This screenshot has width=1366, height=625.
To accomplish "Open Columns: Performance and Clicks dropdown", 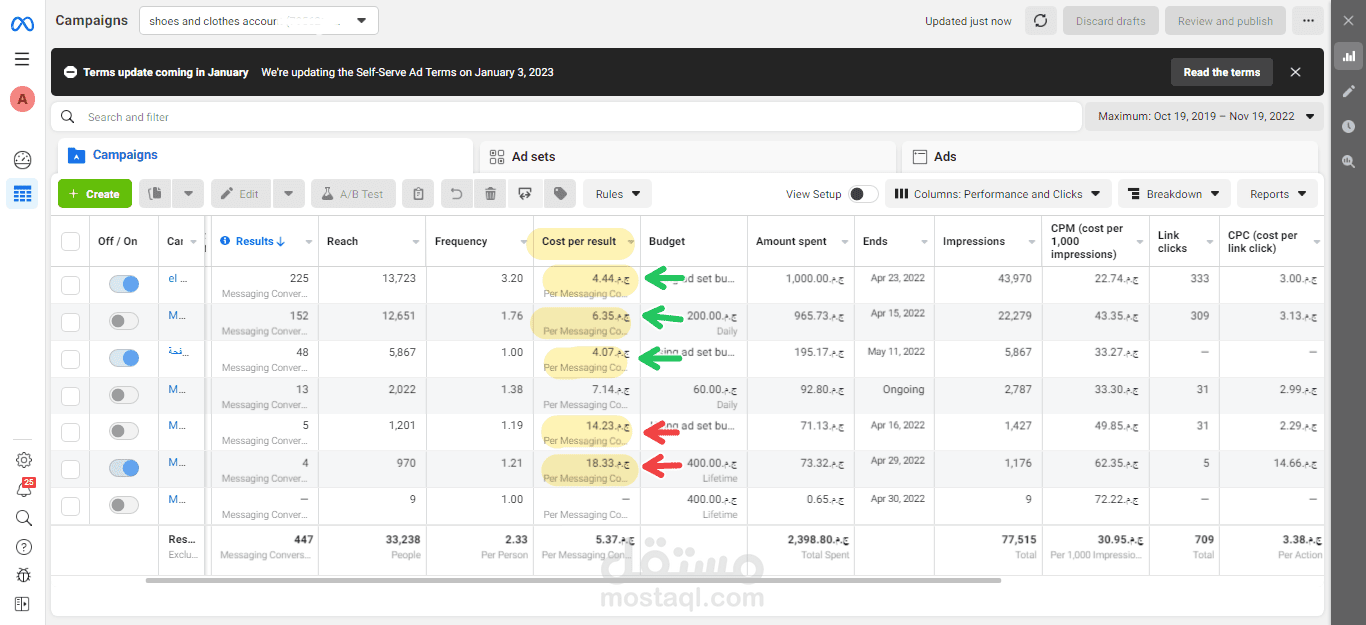I will coord(998,194).
